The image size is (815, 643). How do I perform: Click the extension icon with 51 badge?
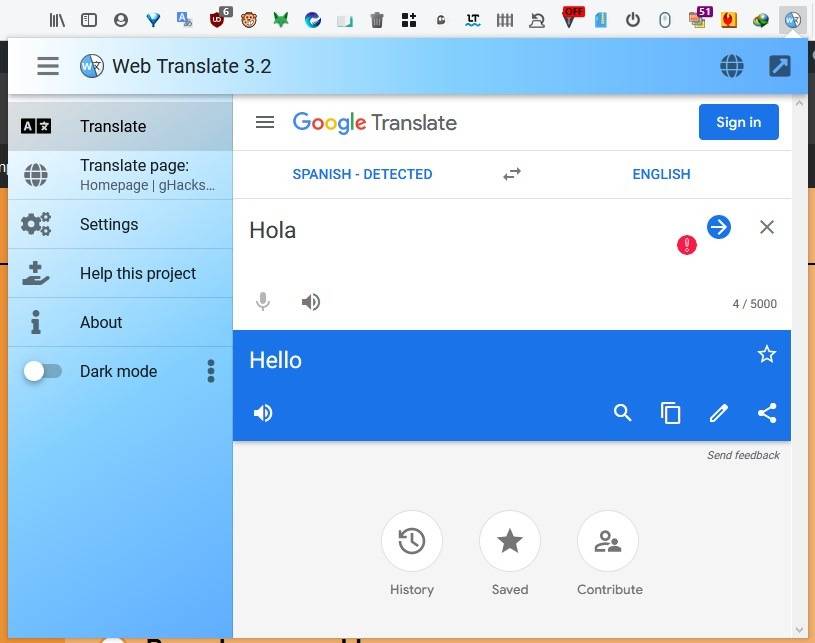tap(699, 18)
